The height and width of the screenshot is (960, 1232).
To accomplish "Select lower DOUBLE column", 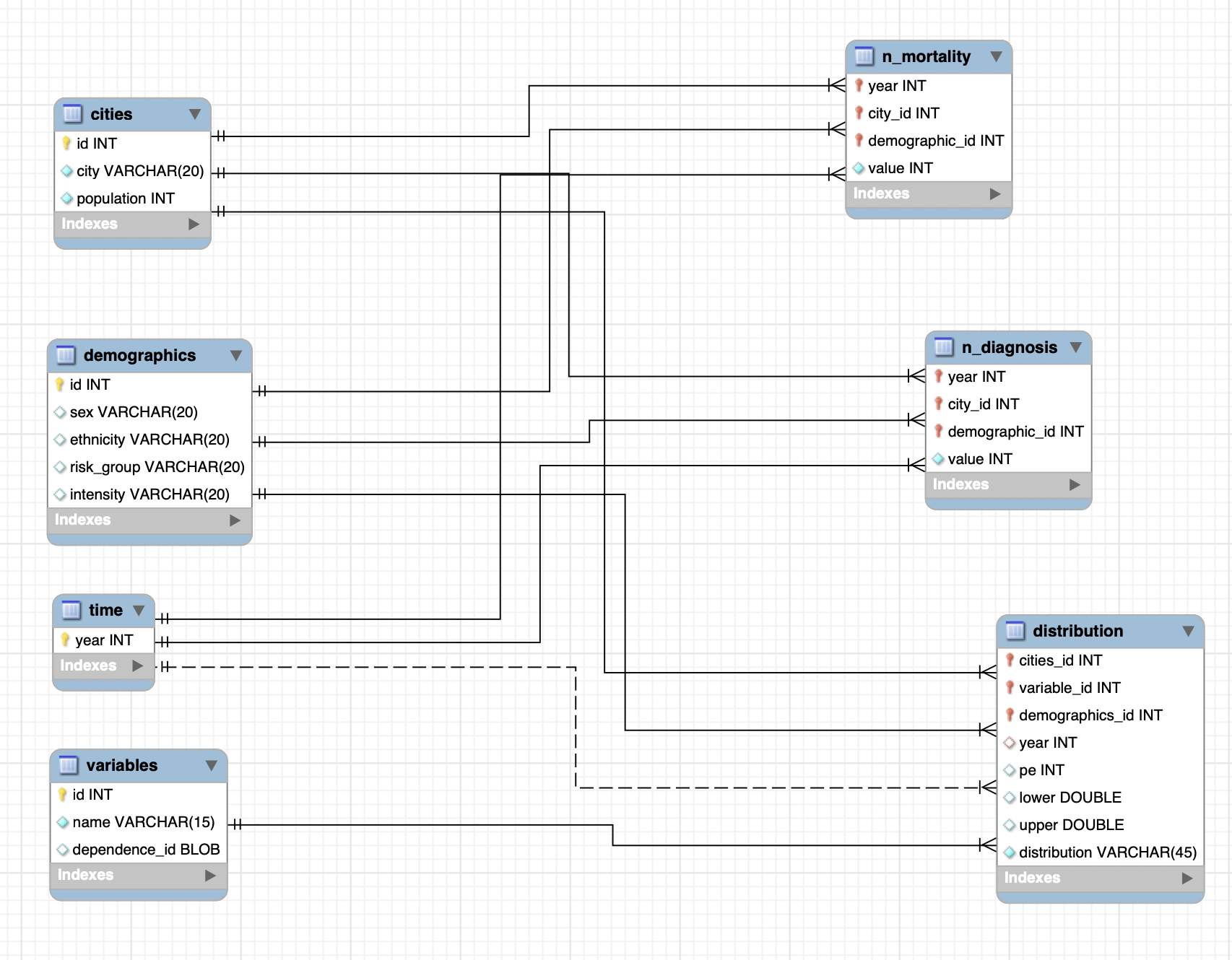I will point(1101,798).
